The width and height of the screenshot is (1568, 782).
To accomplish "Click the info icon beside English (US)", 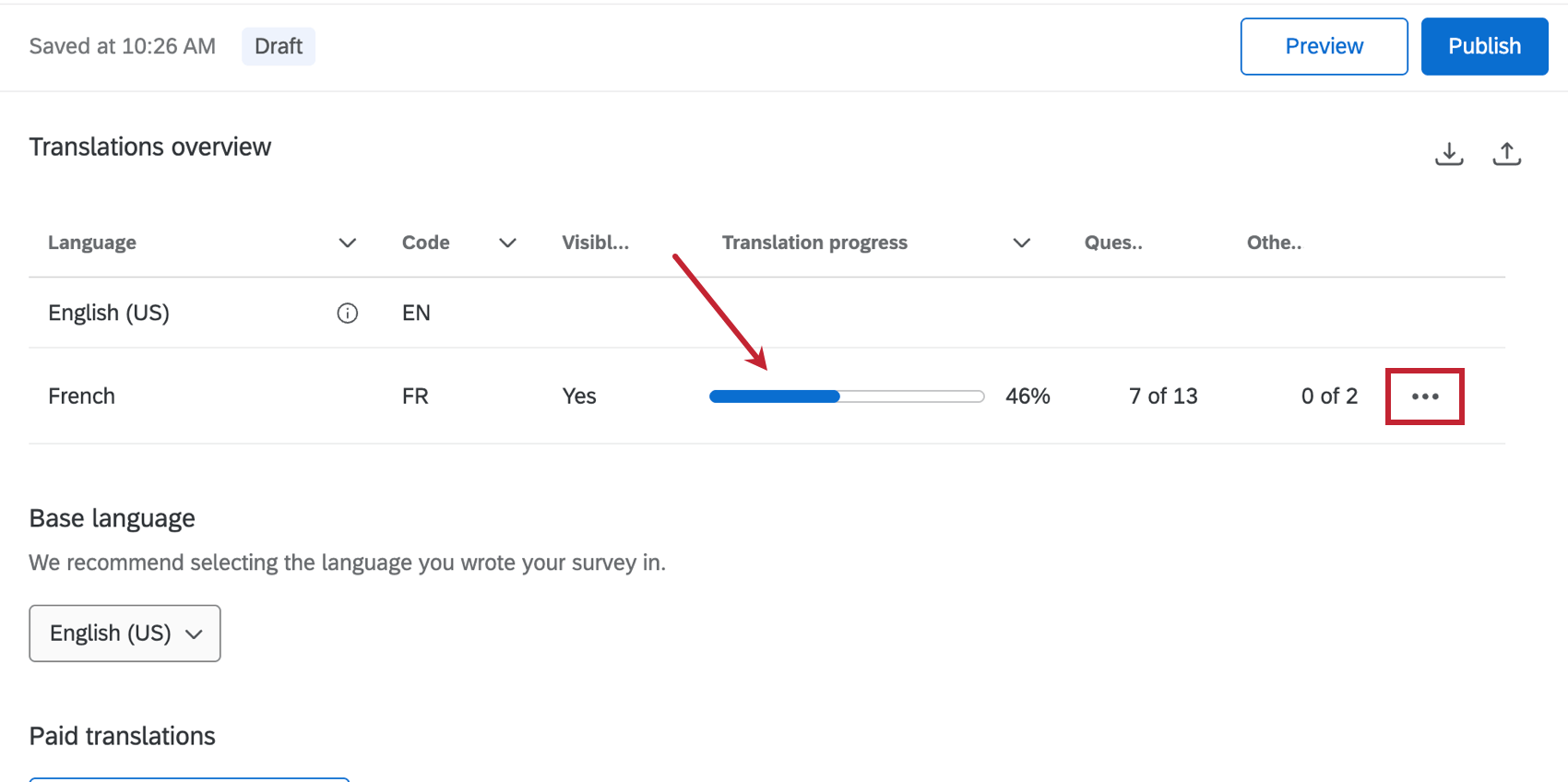I will point(348,313).
